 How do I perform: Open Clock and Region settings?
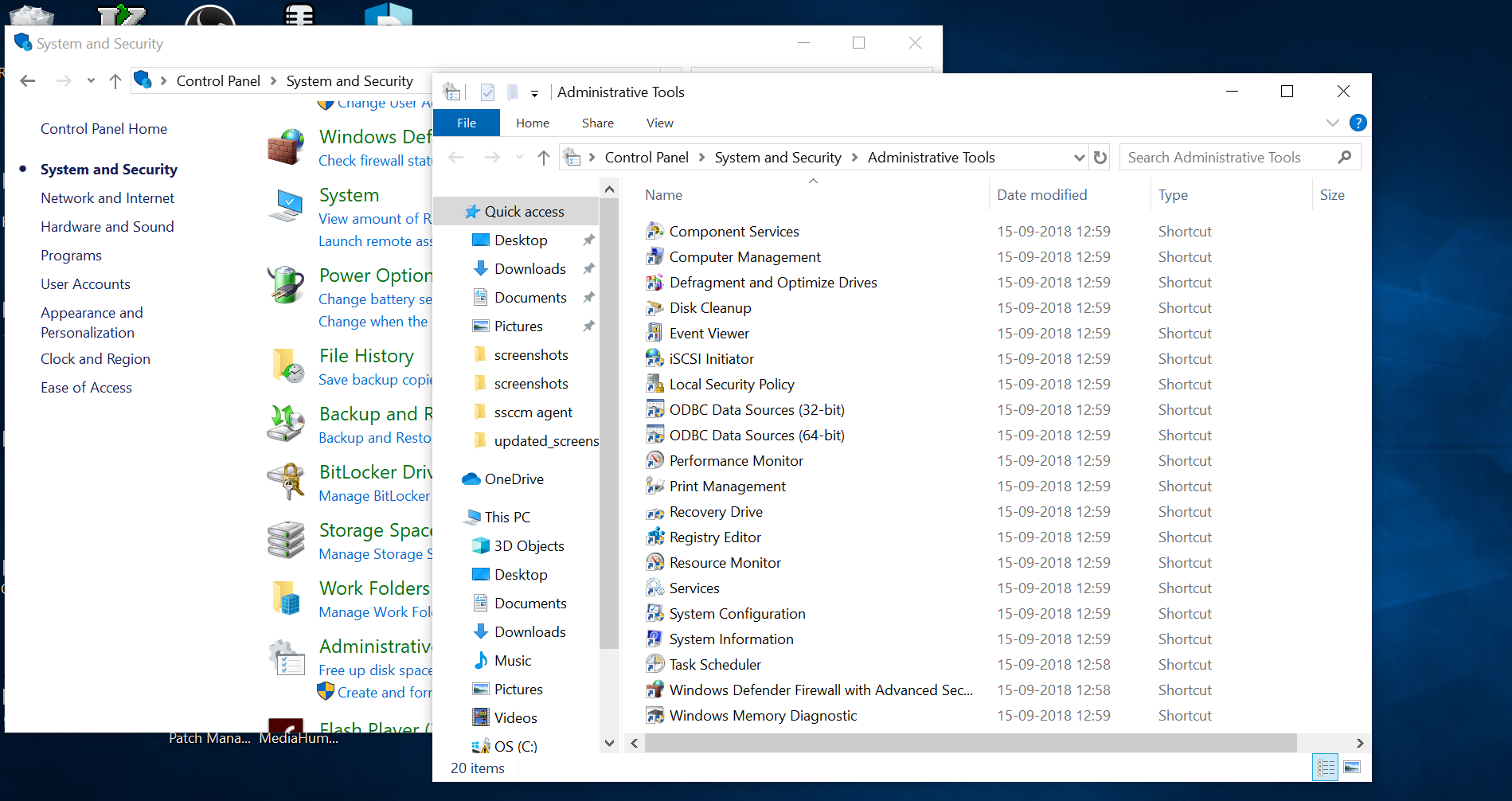[95, 358]
